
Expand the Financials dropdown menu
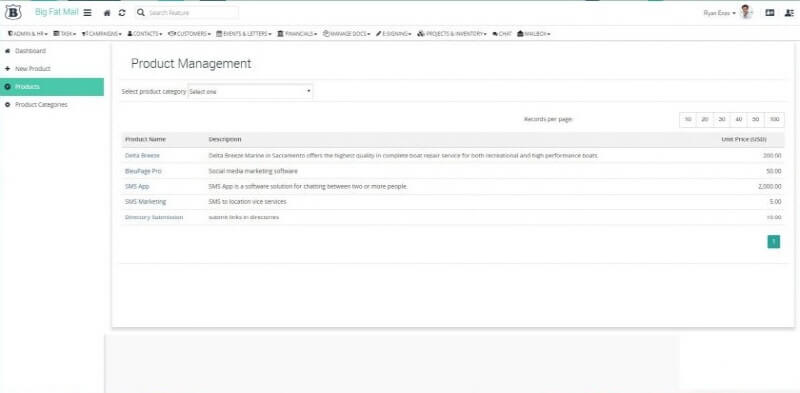[x=297, y=34]
